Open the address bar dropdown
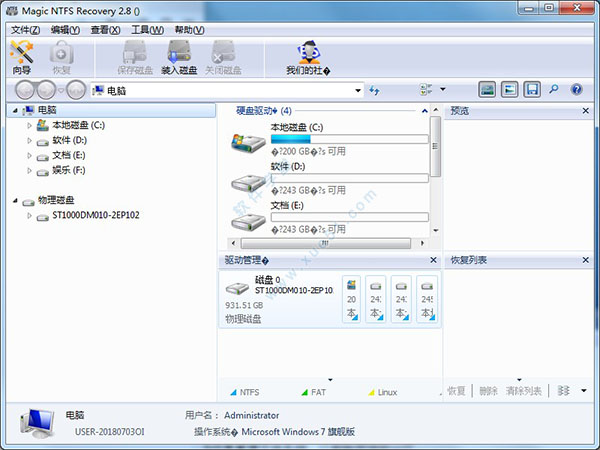Image resolution: width=600 pixels, height=450 pixels. tap(358, 91)
